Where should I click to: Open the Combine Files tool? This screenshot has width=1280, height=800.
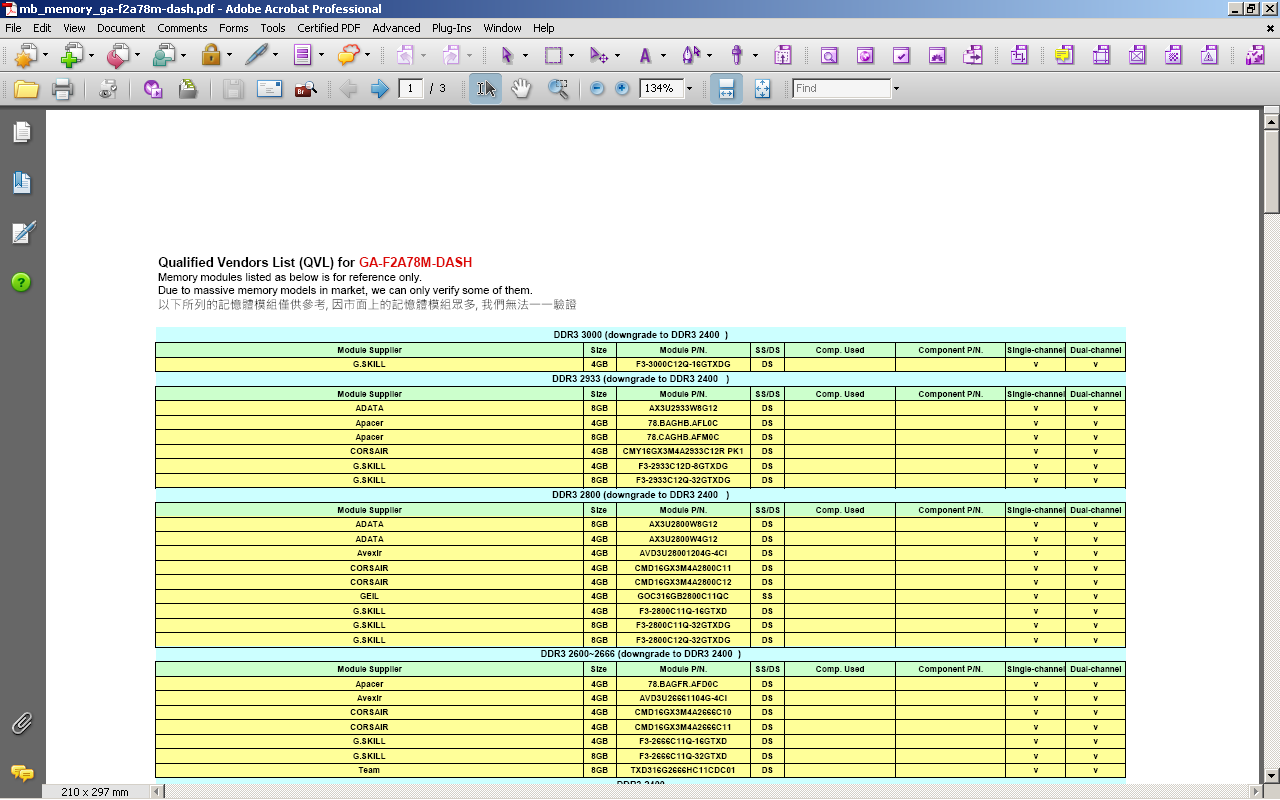[x=72, y=55]
